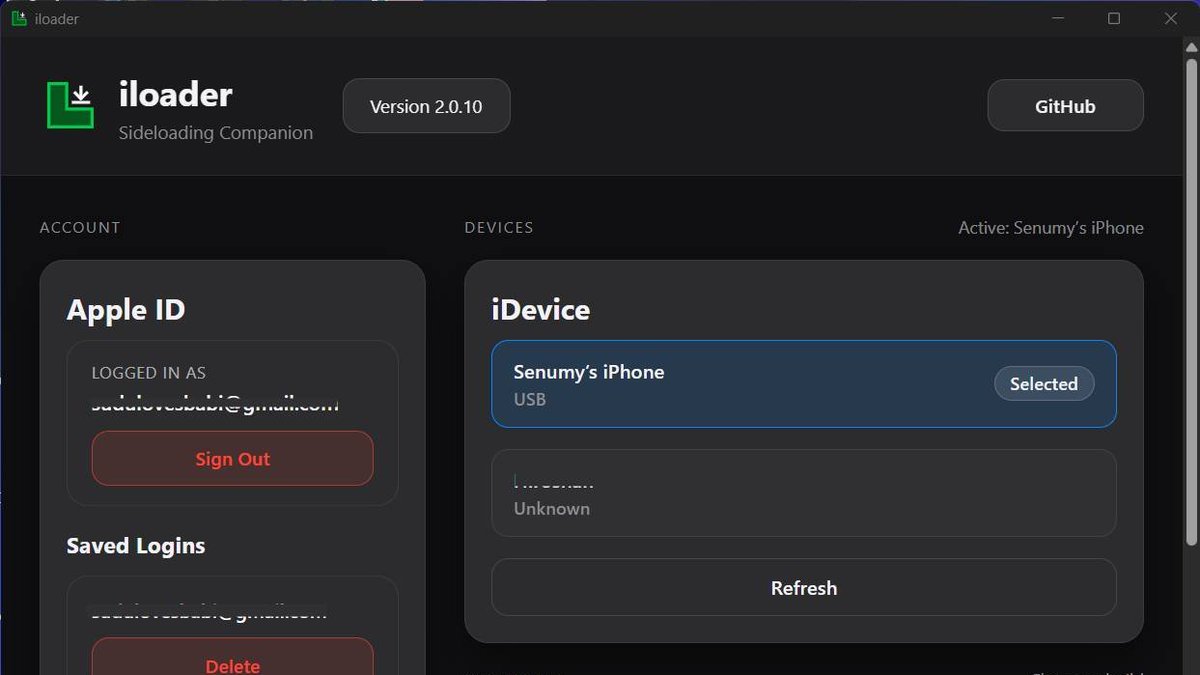Open the Version 2.0.10 button
The height and width of the screenshot is (675, 1200).
[x=426, y=106]
